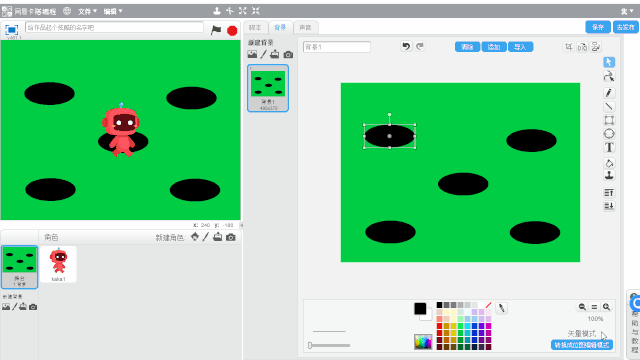Open the rainbow color picker palette
Screen dimensions: 640x360
click(x=423, y=342)
